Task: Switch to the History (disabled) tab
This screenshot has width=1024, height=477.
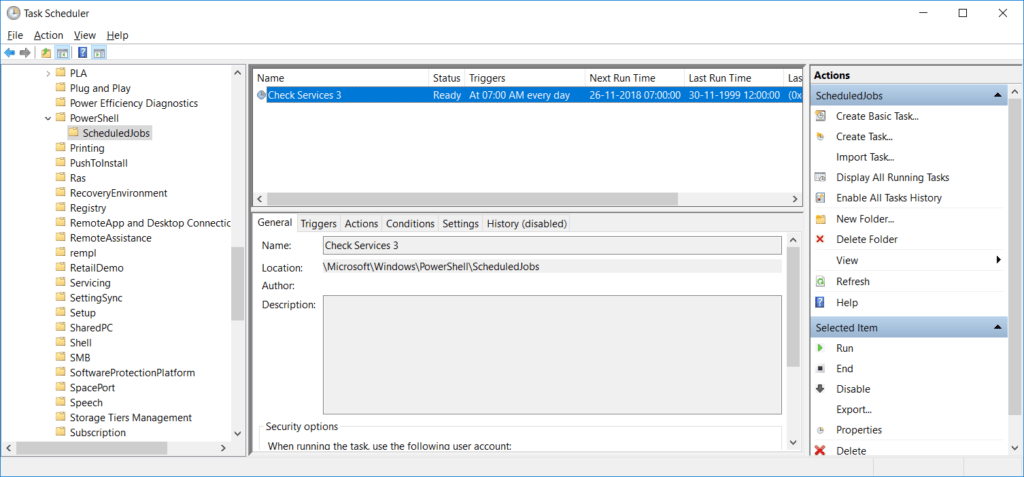Action: pos(527,223)
